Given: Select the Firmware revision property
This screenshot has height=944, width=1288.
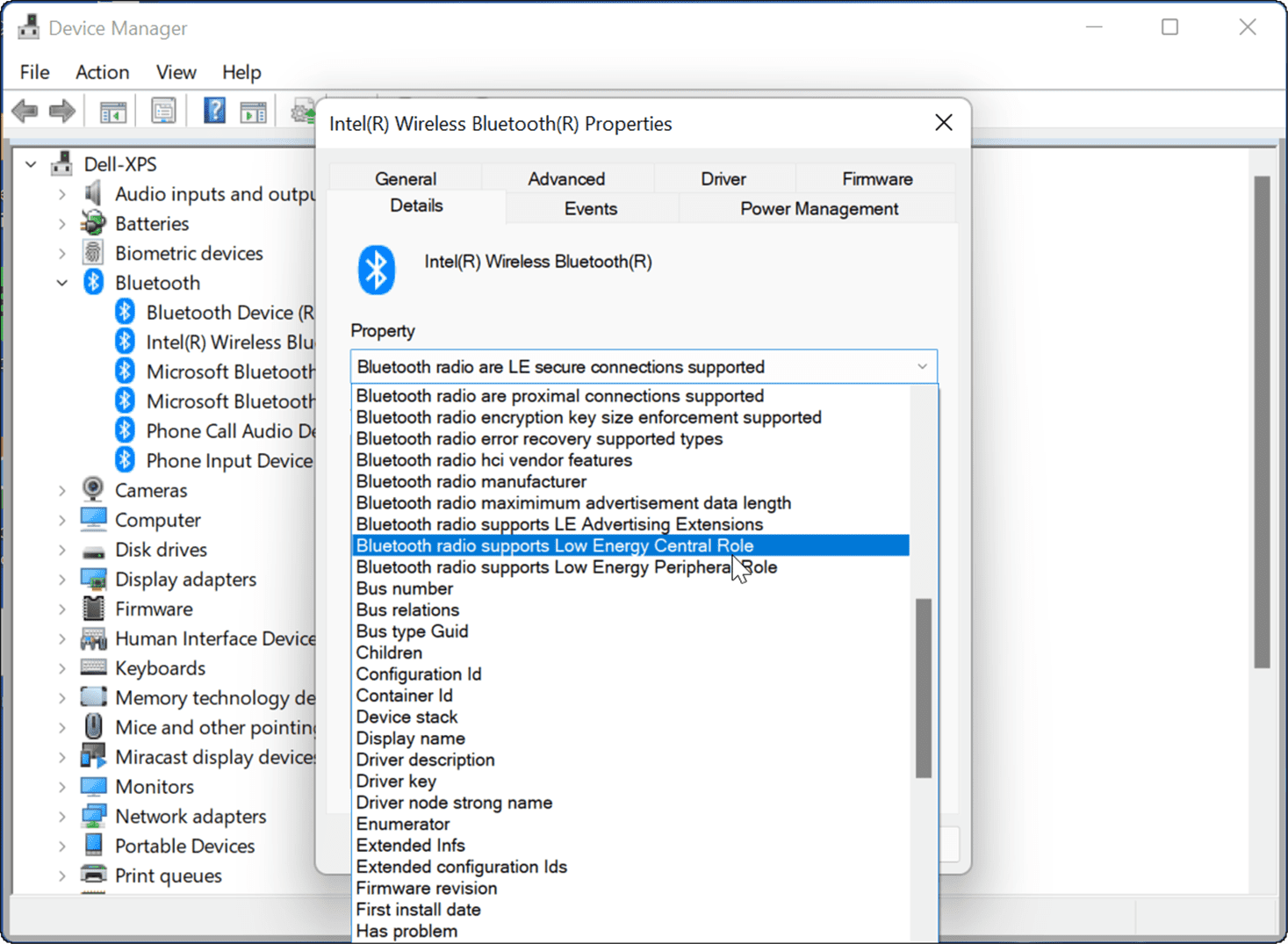Looking at the screenshot, I should [x=426, y=888].
